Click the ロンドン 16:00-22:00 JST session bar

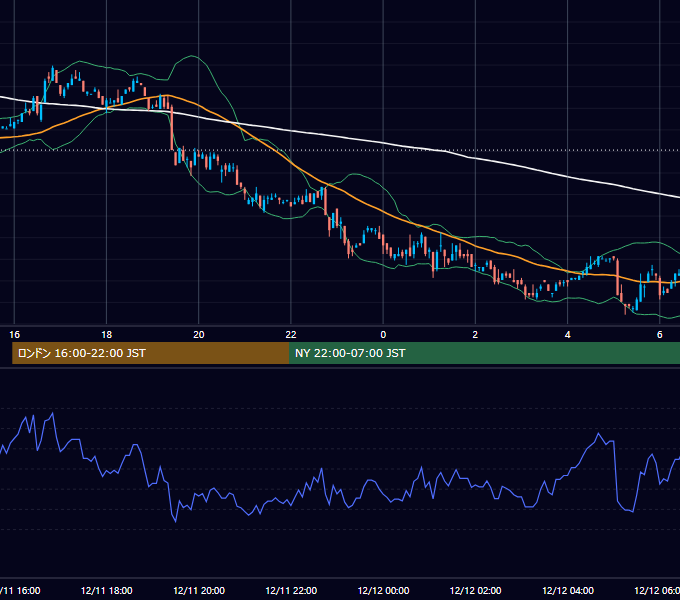pyautogui.click(x=150, y=353)
